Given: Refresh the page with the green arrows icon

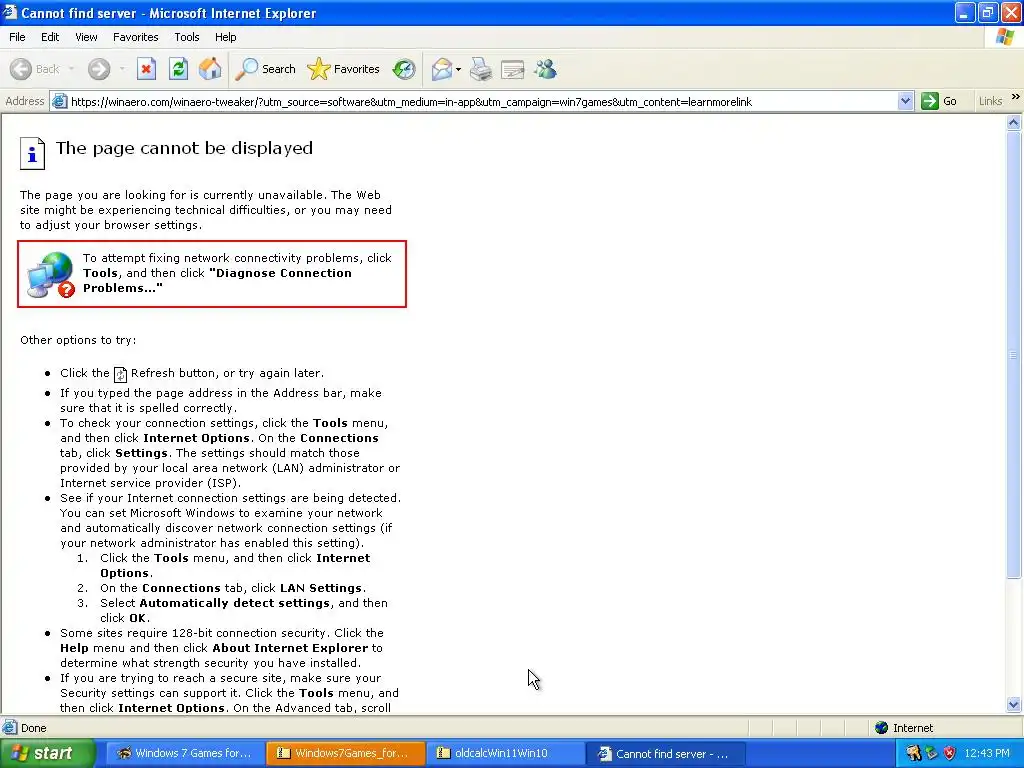Looking at the screenshot, I should pyautogui.click(x=178, y=69).
